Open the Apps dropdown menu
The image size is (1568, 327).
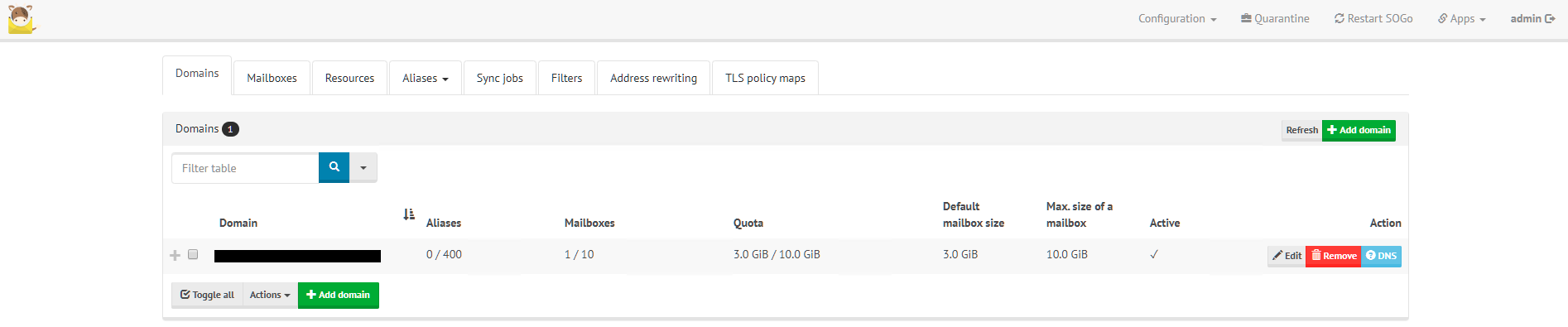tap(1461, 18)
